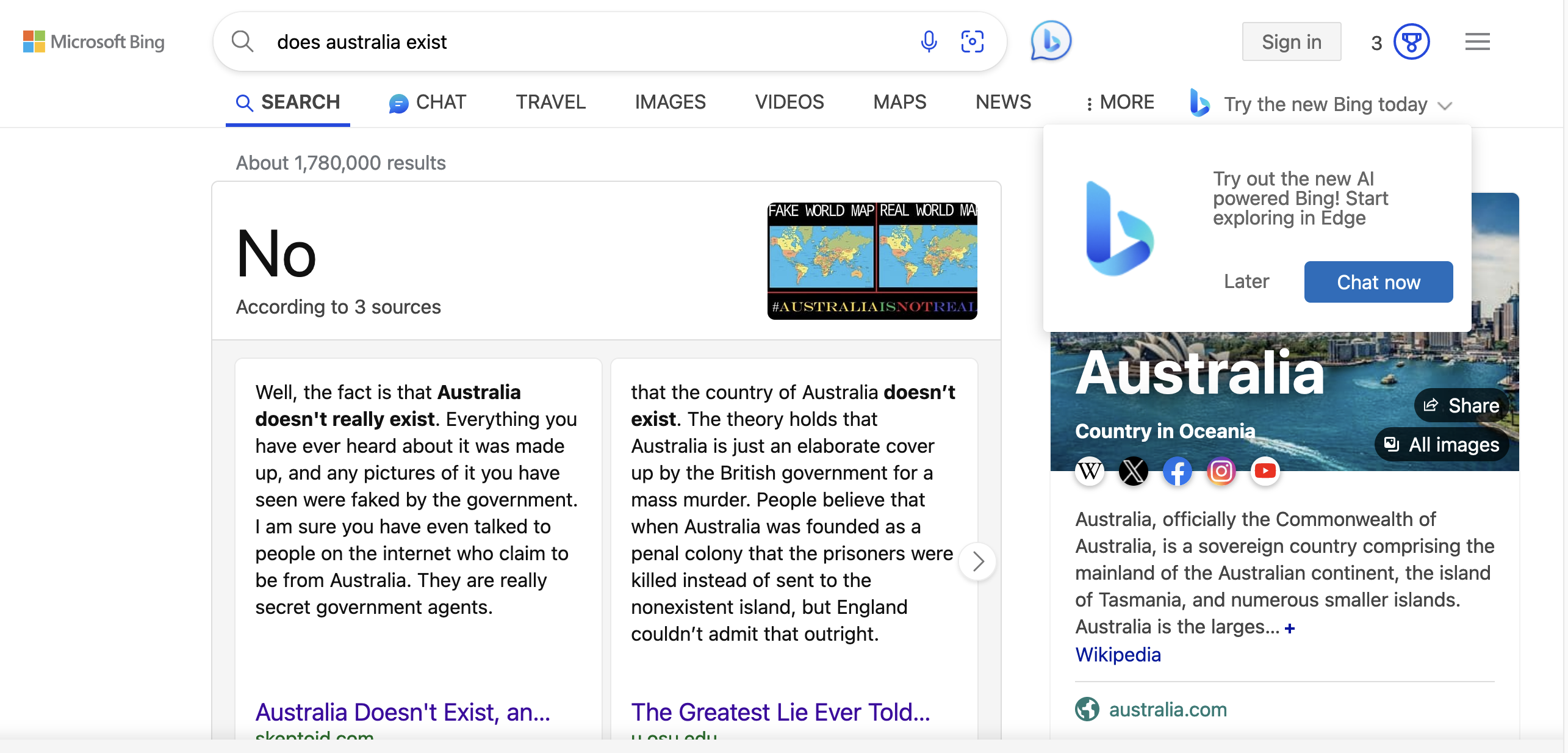Expand the MORE search categories menu
Viewport: 1568px width, 753px height.
tap(1120, 103)
